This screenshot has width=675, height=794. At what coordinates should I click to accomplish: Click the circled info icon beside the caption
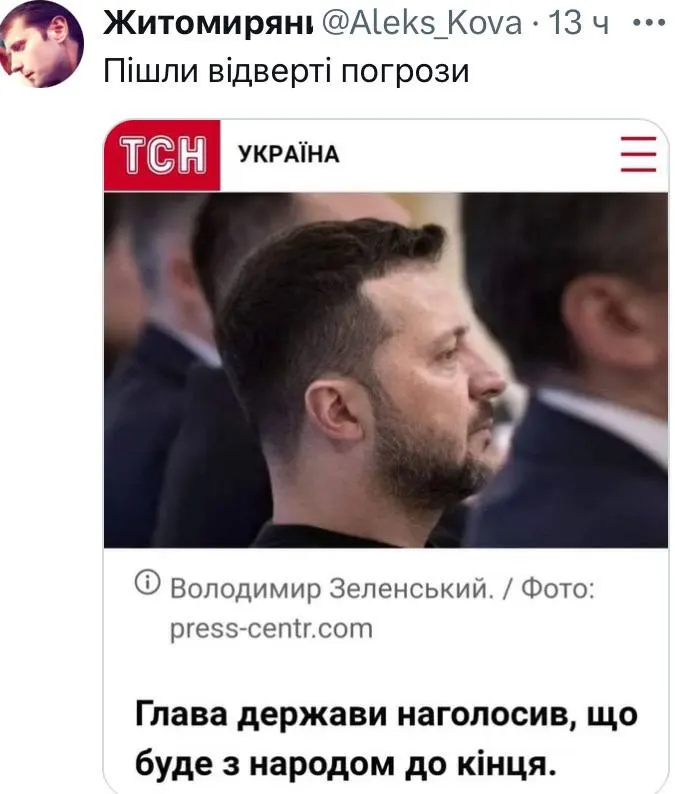coord(147,582)
